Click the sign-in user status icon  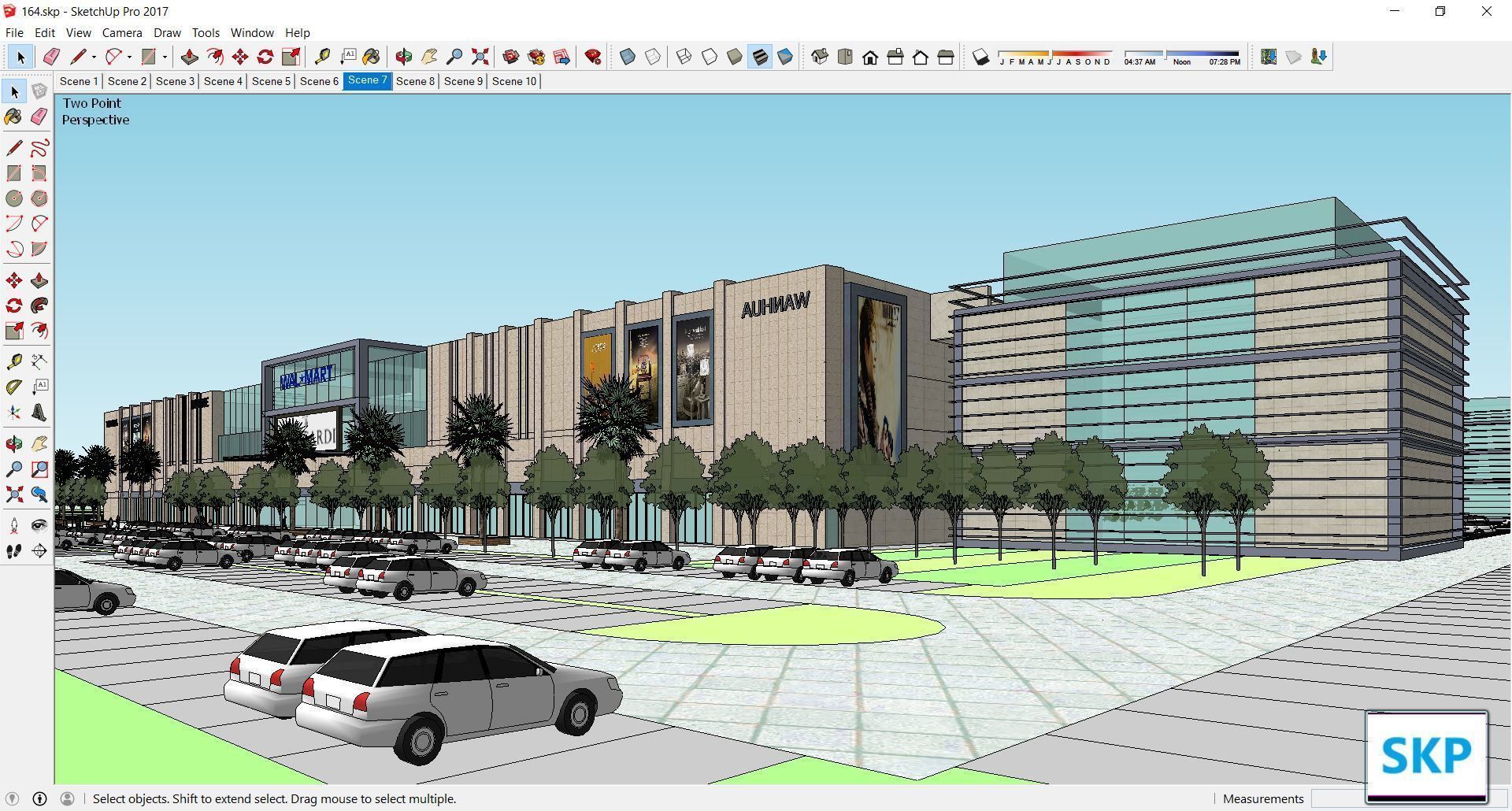pos(68,798)
